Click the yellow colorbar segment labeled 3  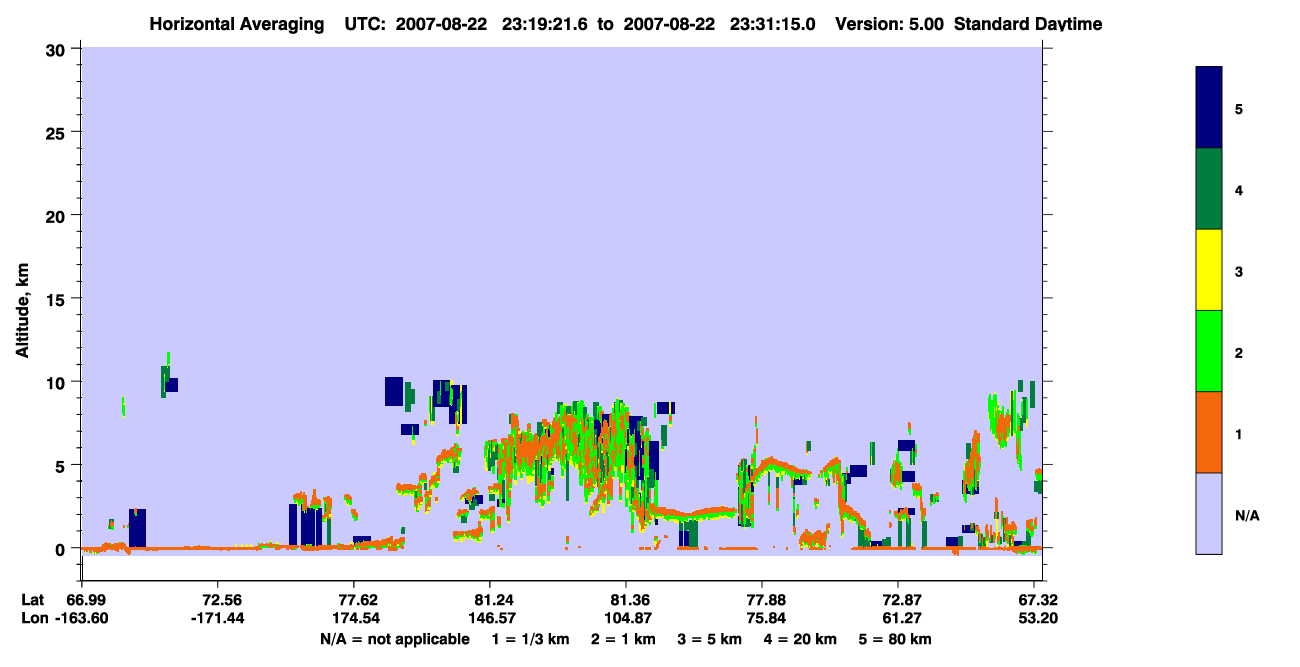coord(1209,270)
